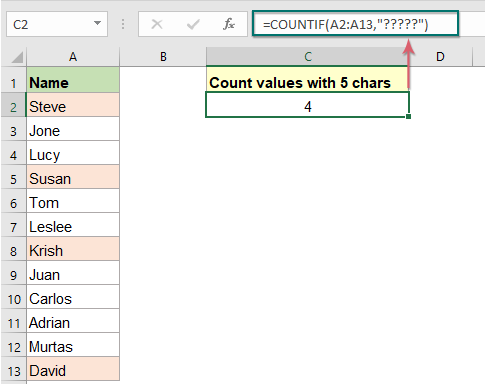Click the result cell showing 4
This screenshot has width=485, height=384.
coord(307,107)
